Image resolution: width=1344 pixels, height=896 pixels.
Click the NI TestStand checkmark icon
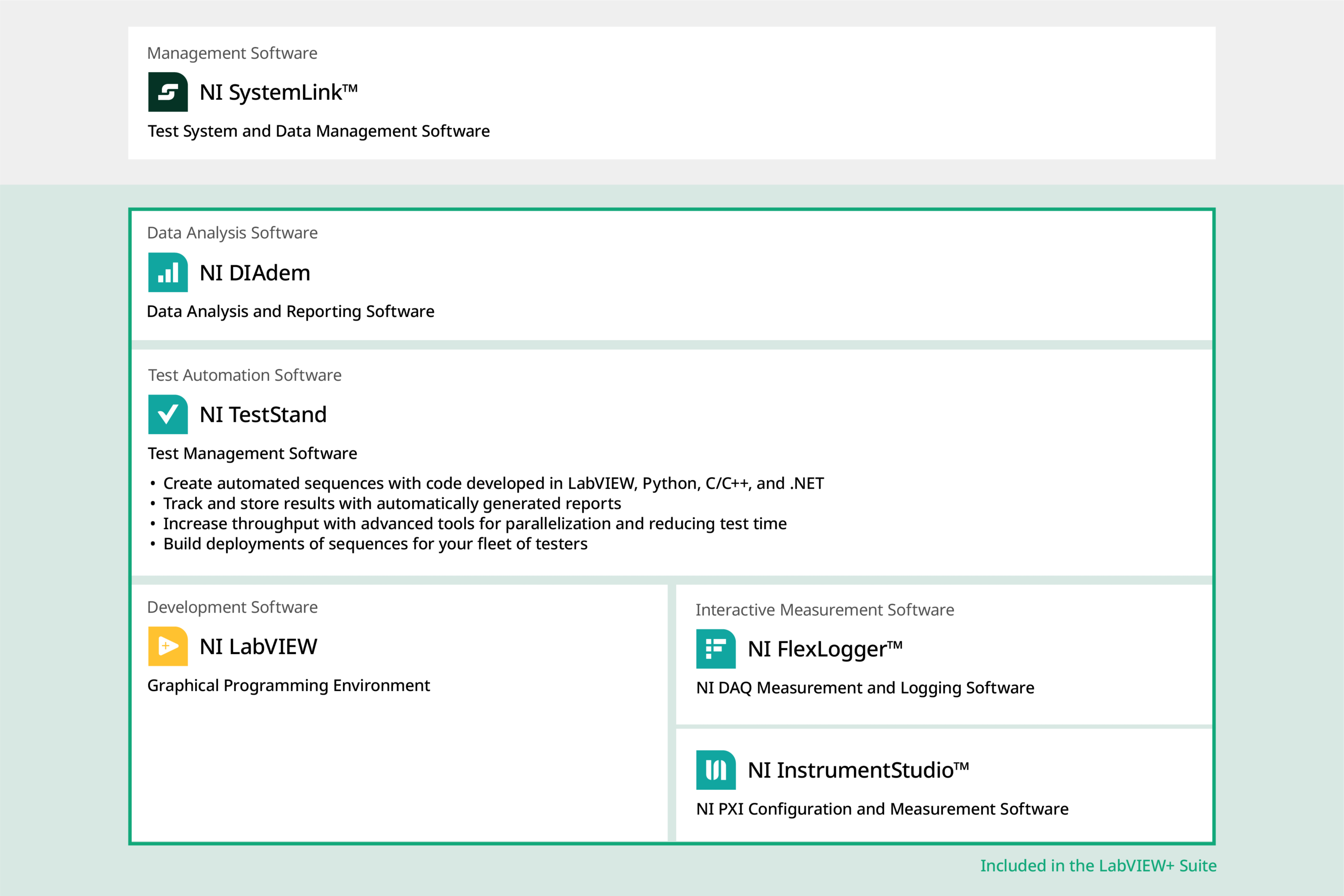(168, 414)
